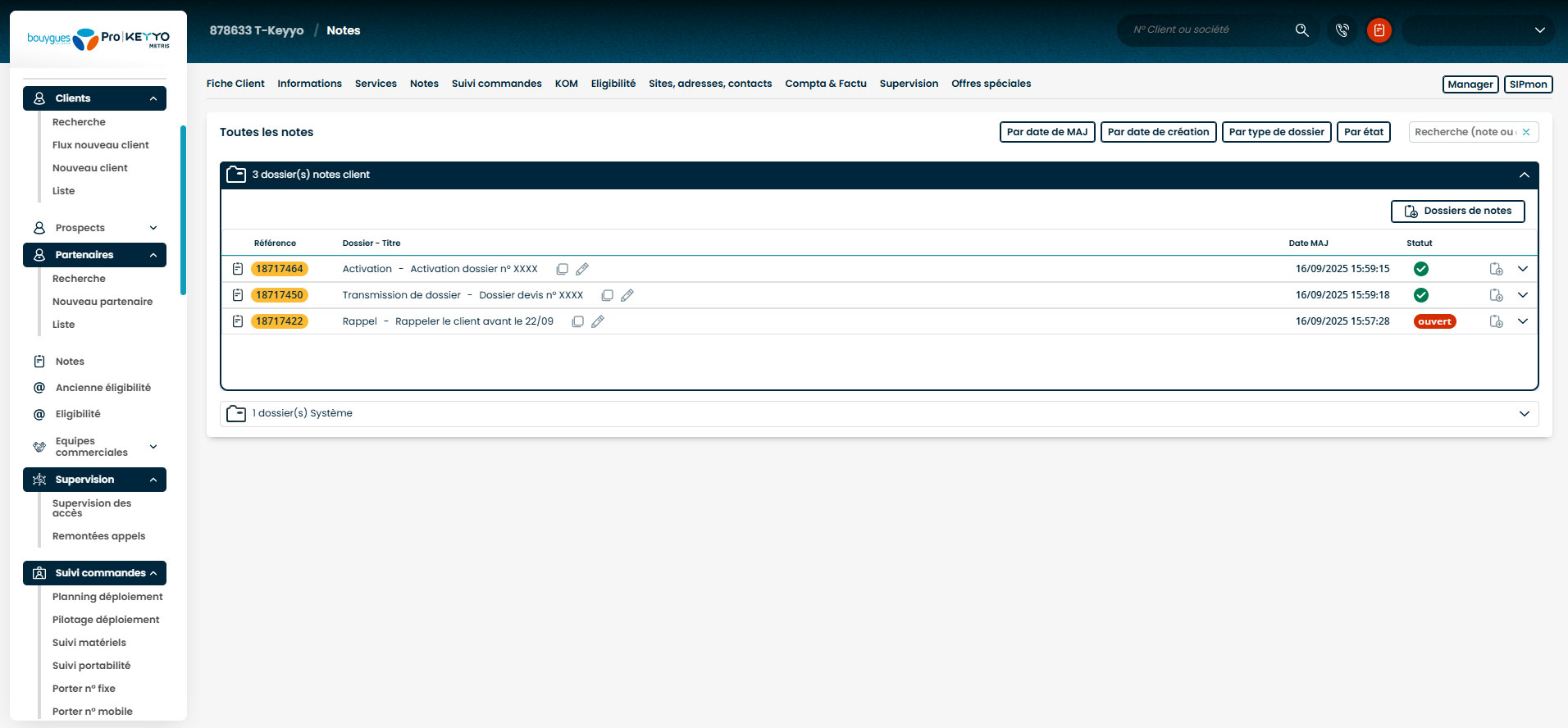The height and width of the screenshot is (728, 1568).
Task: Sort notes with Par date de création
Action: coord(1158,132)
